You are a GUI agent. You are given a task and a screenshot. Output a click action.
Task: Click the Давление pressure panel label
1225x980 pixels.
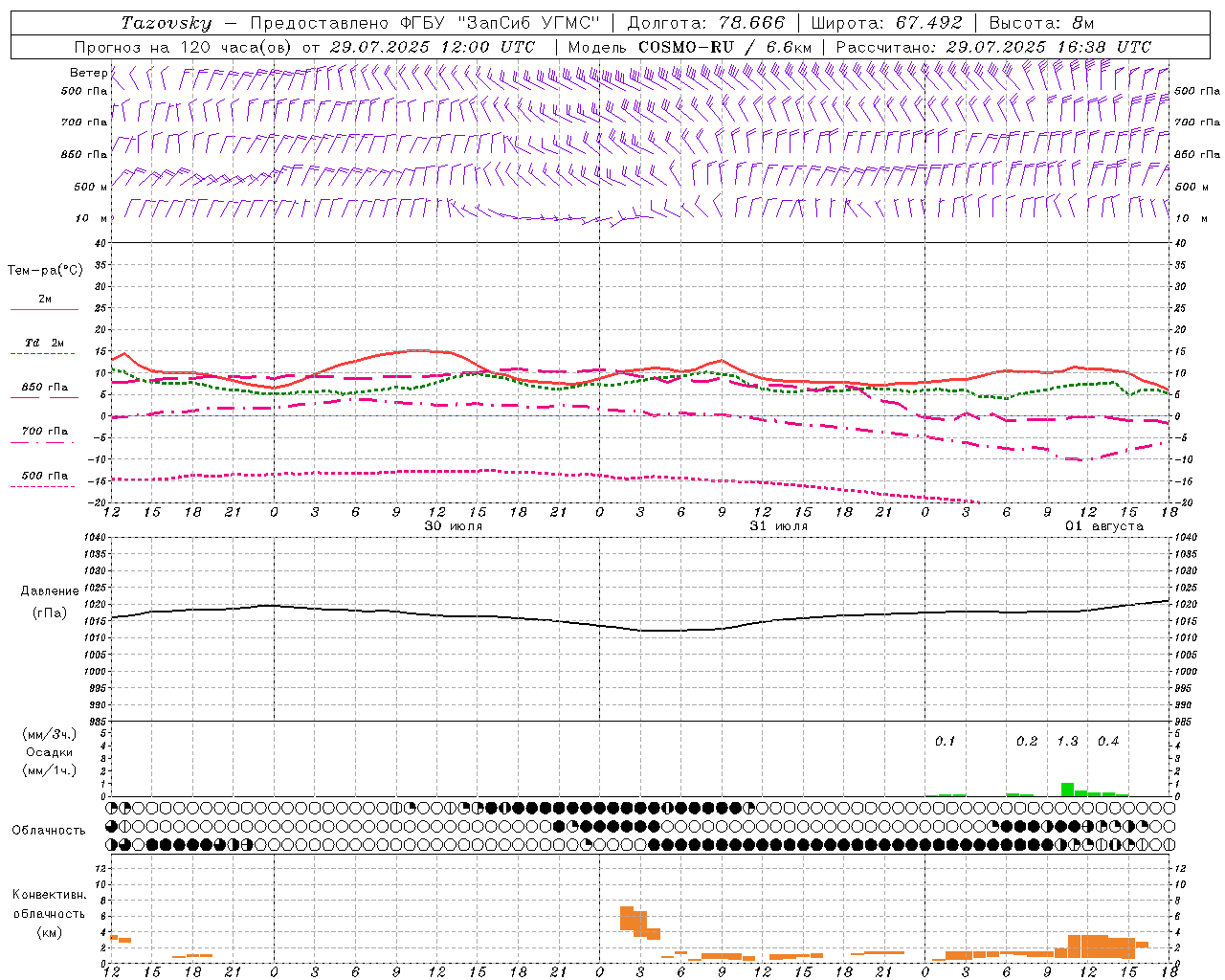(50, 591)
